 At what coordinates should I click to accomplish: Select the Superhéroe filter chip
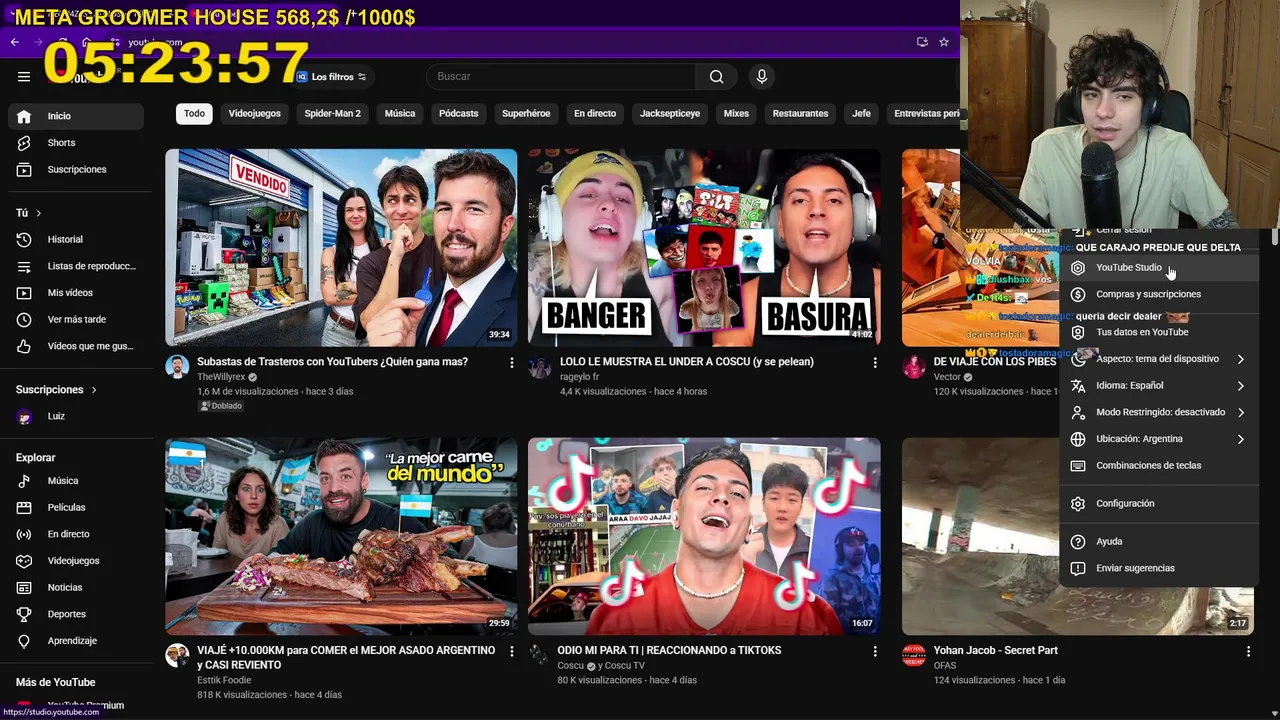(x=526, y=113)
